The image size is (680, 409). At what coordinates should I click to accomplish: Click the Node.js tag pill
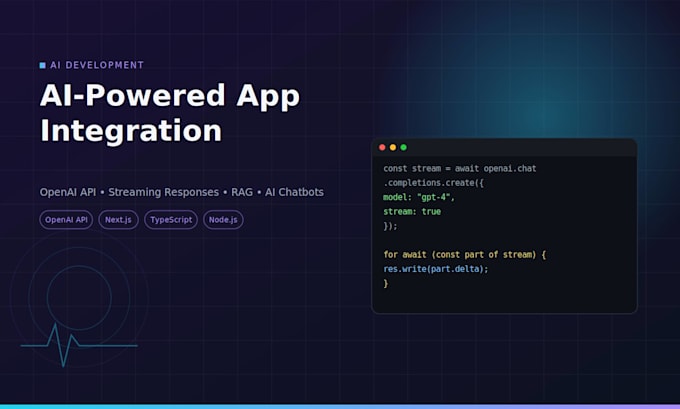click(x=223, y=220)
